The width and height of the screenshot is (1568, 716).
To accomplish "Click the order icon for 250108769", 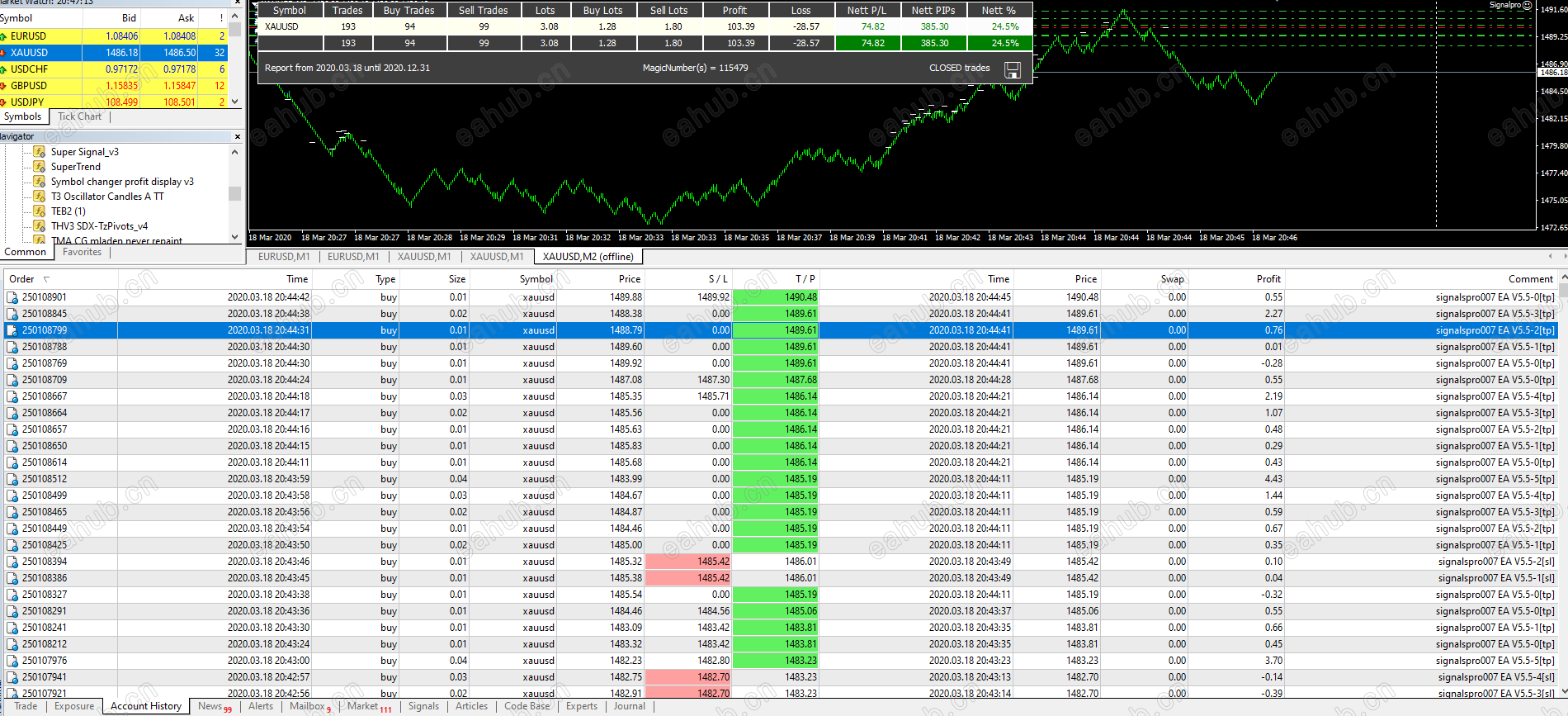I will click(x=12, y=363).
